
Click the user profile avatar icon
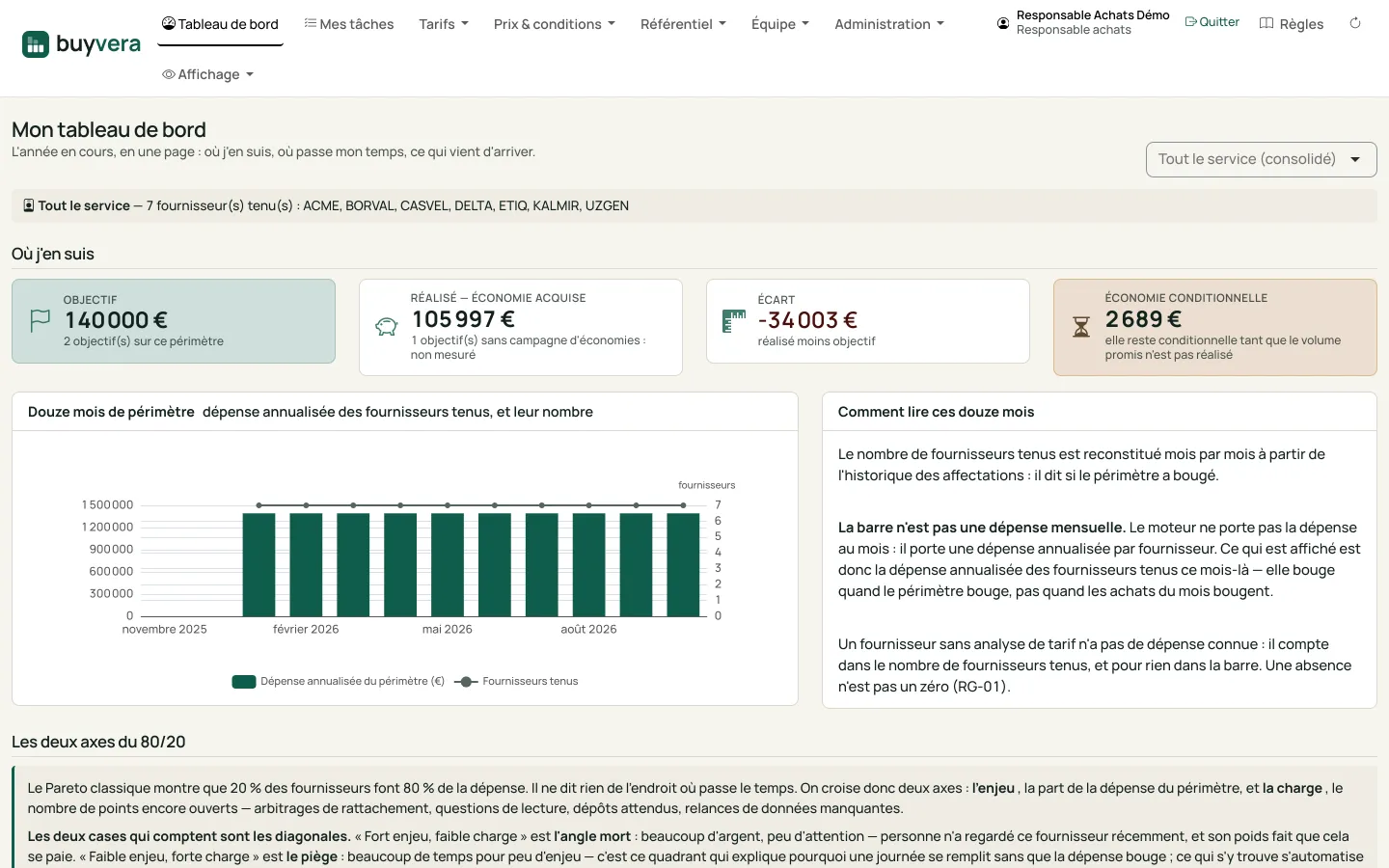1003,23
